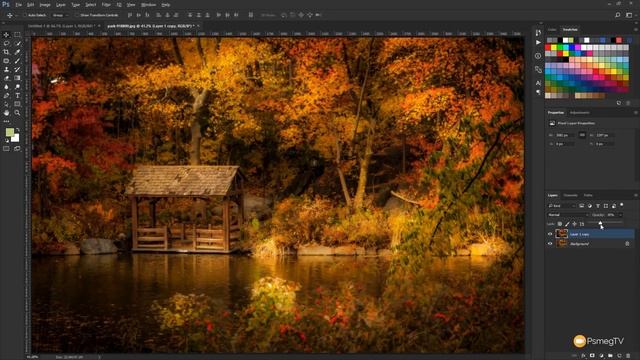Filter layers by smart objects icon
The width and height of the screenshot is (640, 360).
tap(614, 206)
